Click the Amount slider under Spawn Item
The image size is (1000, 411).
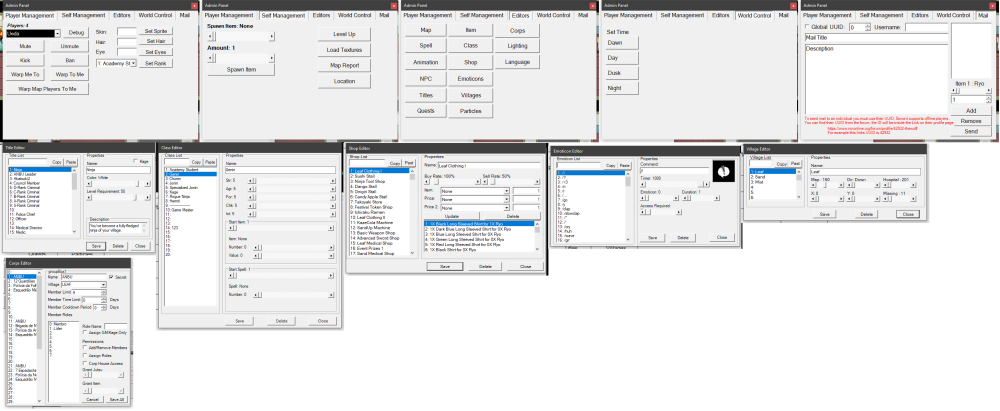coord(245,59)
